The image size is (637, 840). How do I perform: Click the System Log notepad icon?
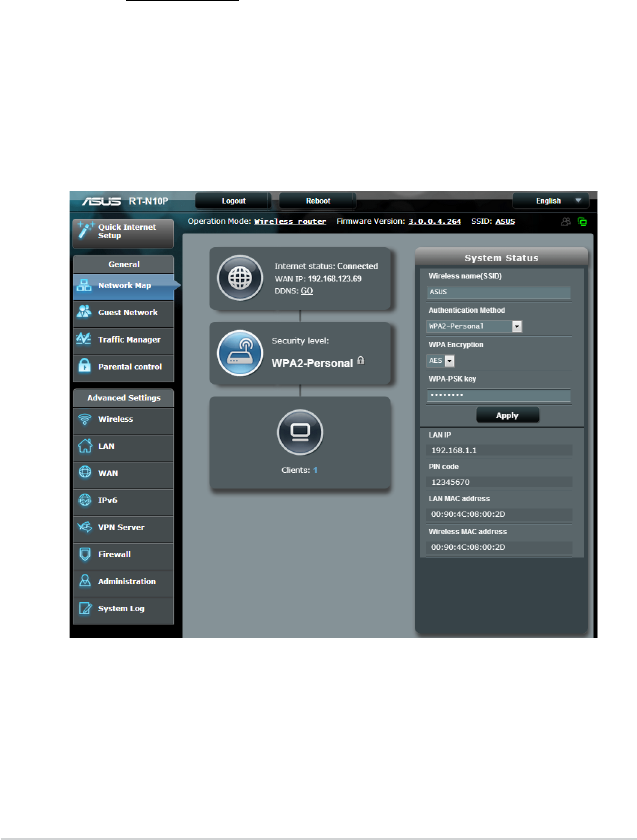pyautogui.click(x=85, y=608)
